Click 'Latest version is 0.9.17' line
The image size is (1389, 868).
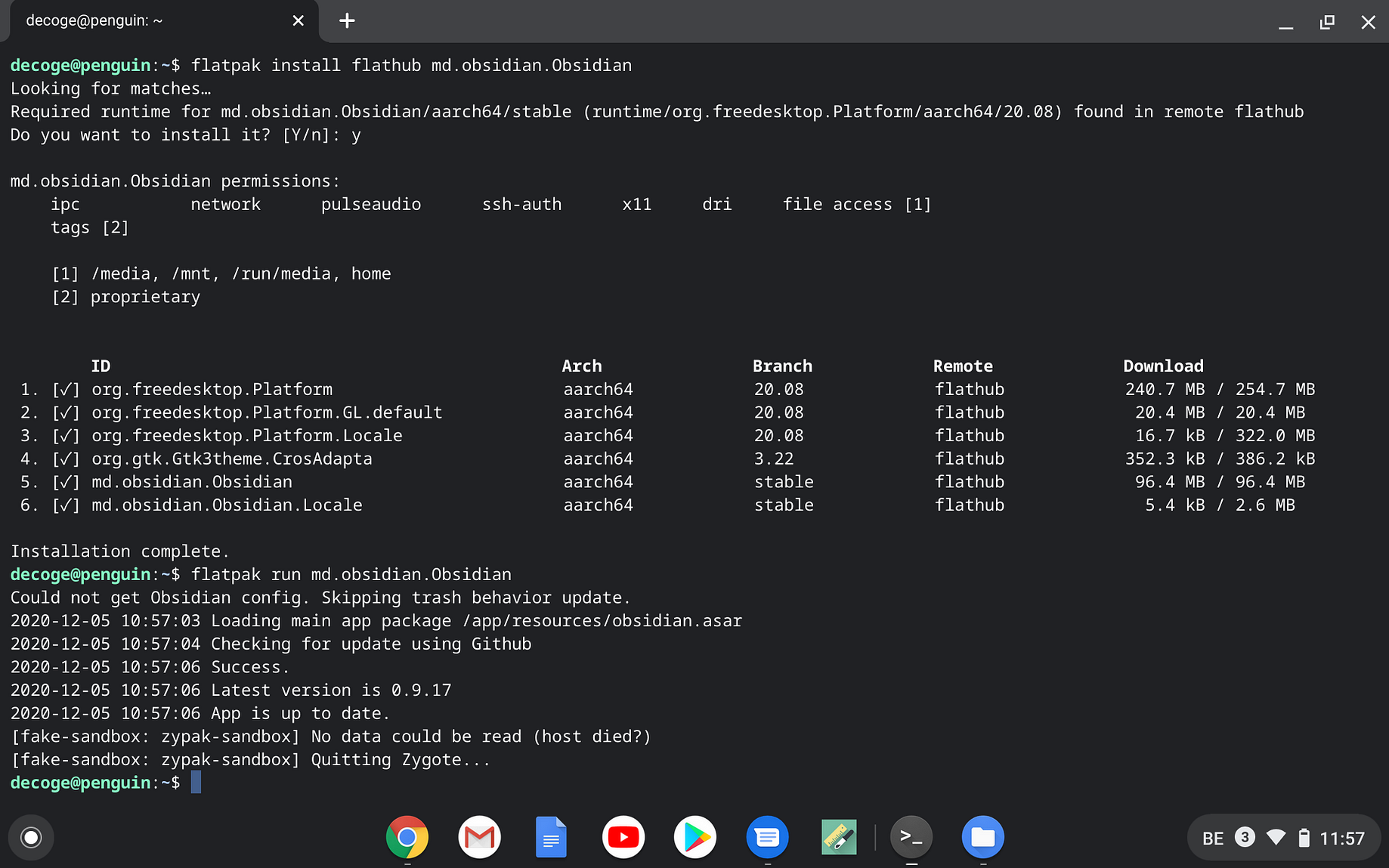[x=331, y=690]
